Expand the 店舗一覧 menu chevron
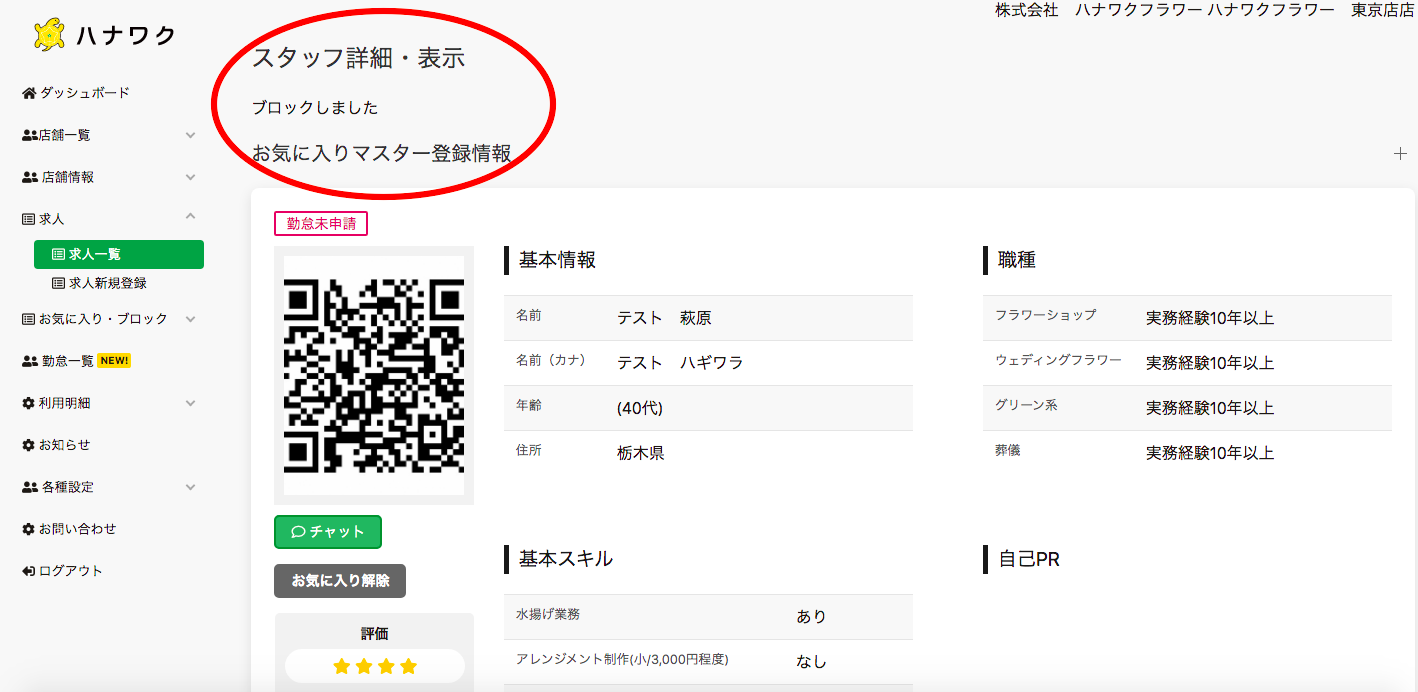Image resolution: width=1418 pixels, height=692 pixels. [x=191, y=135]
